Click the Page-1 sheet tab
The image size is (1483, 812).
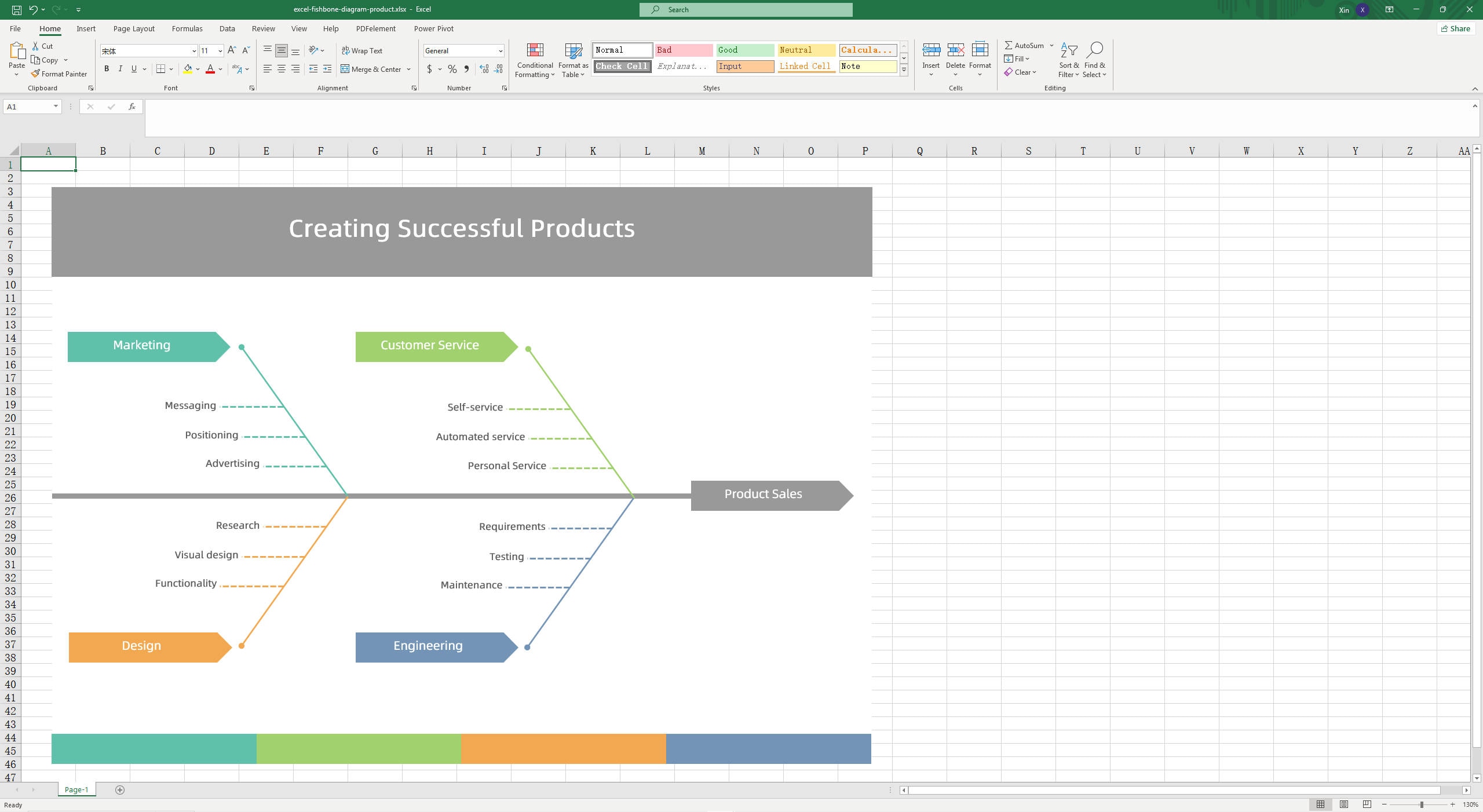coord(76,789)
